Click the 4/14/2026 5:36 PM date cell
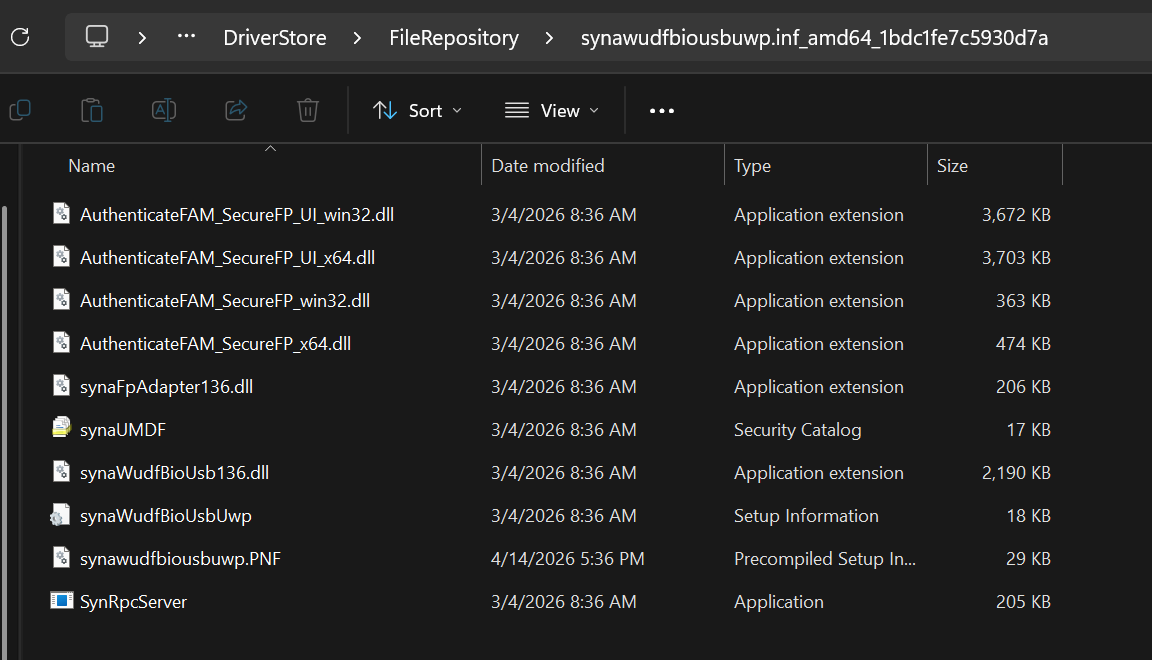This screenshot has width=1152, height=660. (567, 559)
